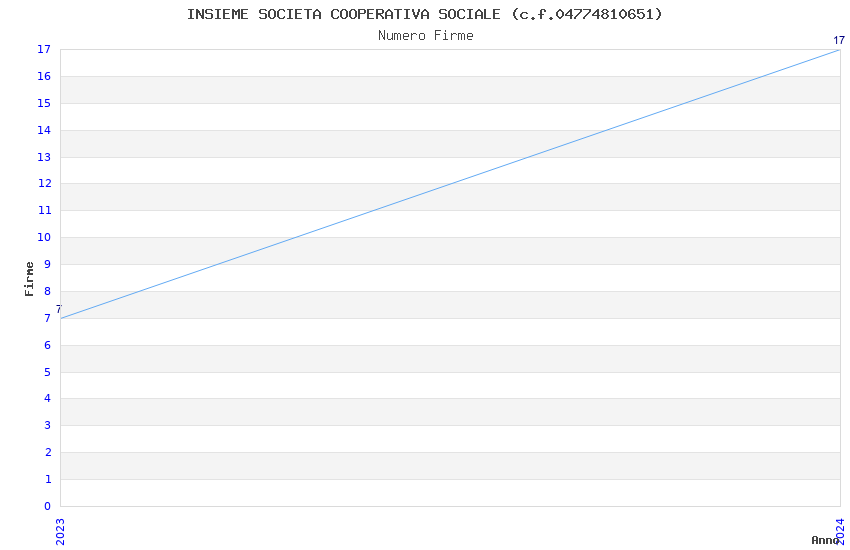Click y-axis tick value 3
The image size is (850, 550).
pyautogui.click(x=48, y=425)
